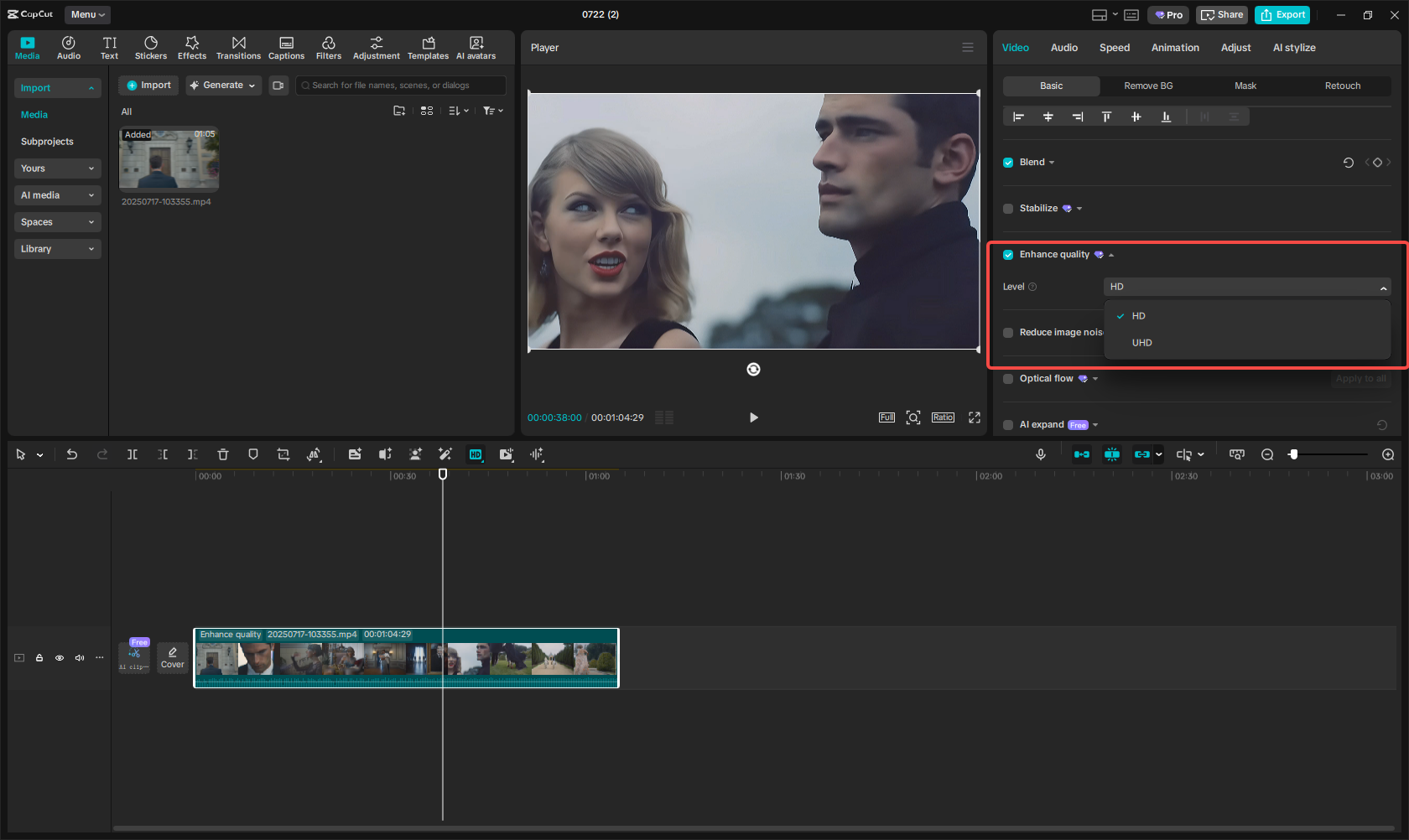Enable the Stabilize checkbox
The image size is (1409, 840).
tap(1008, 208)
